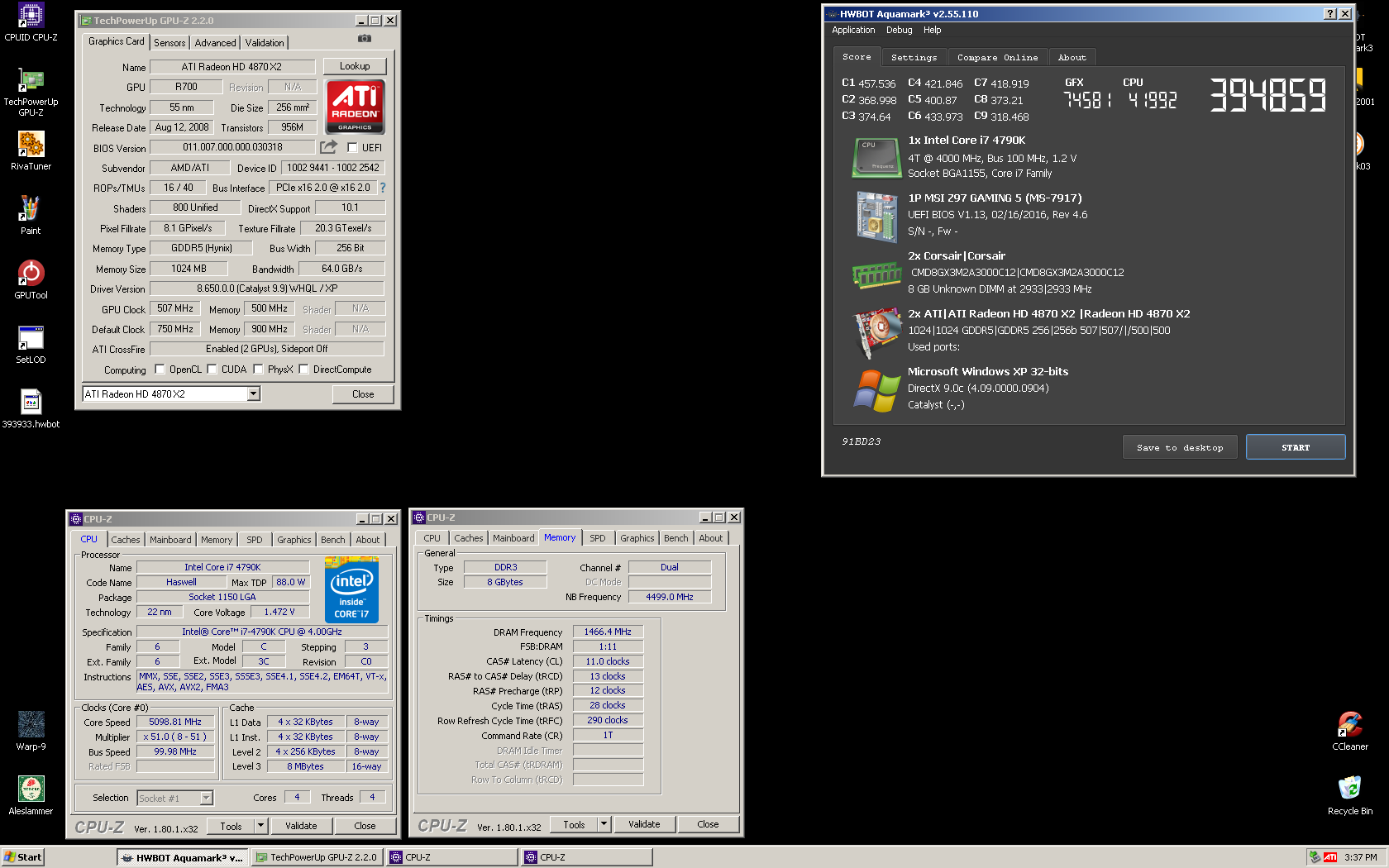Viewport: 1389px width, 868px height.
Task: Open Tools dropdown arrow in left CPU-Z
Action: coord(261,826)
